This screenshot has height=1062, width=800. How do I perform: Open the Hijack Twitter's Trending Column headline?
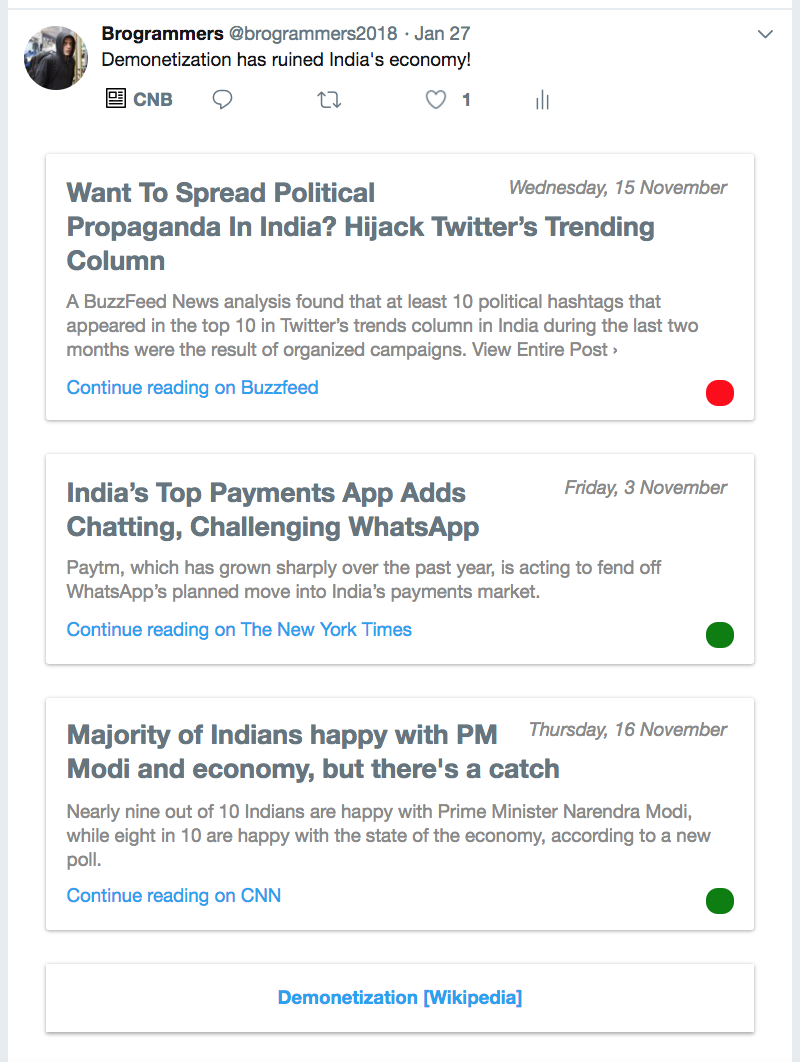(360, 227)
